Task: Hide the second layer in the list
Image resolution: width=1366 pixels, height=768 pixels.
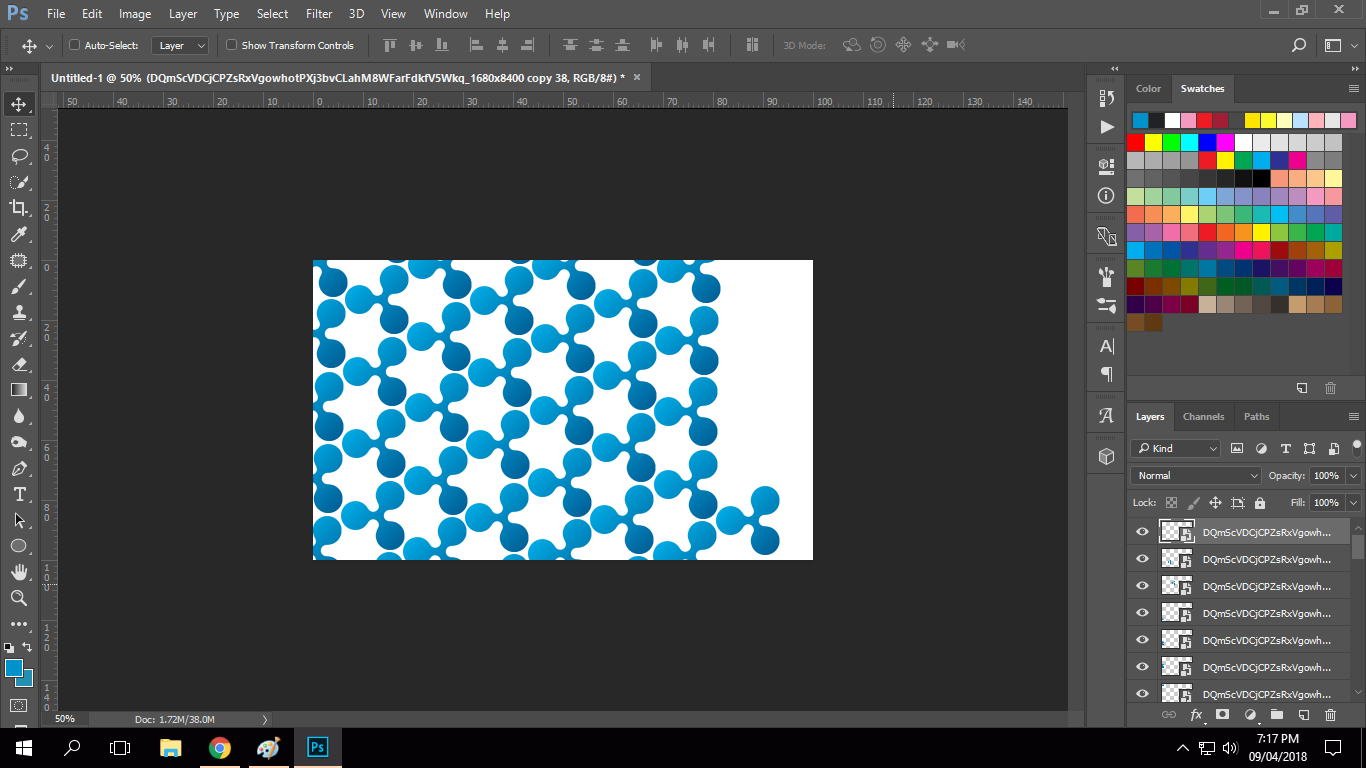Action: pyautogui.click(x=1142, y=559)
